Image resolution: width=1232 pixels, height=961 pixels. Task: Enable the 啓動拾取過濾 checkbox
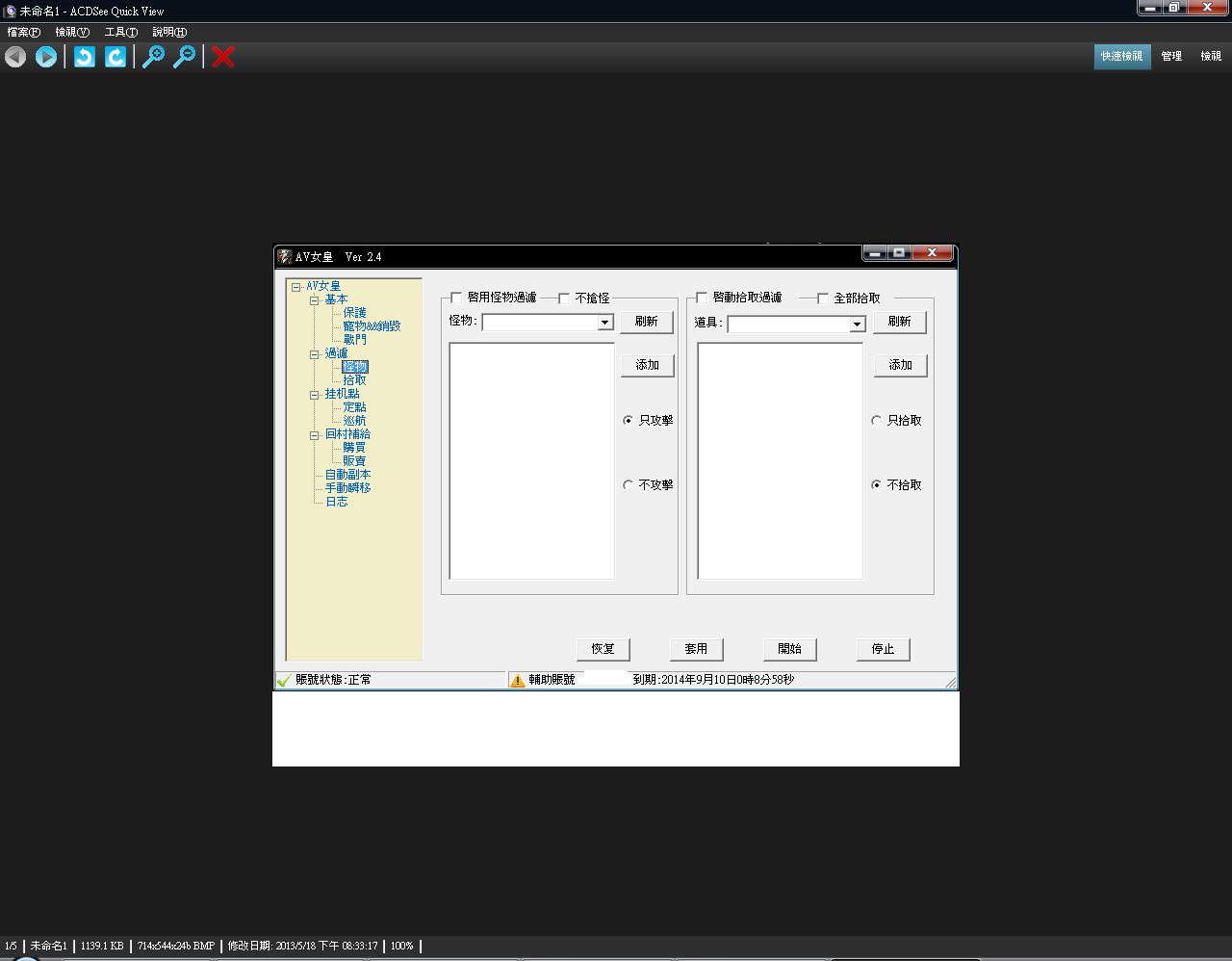click(x=703, y=298)
